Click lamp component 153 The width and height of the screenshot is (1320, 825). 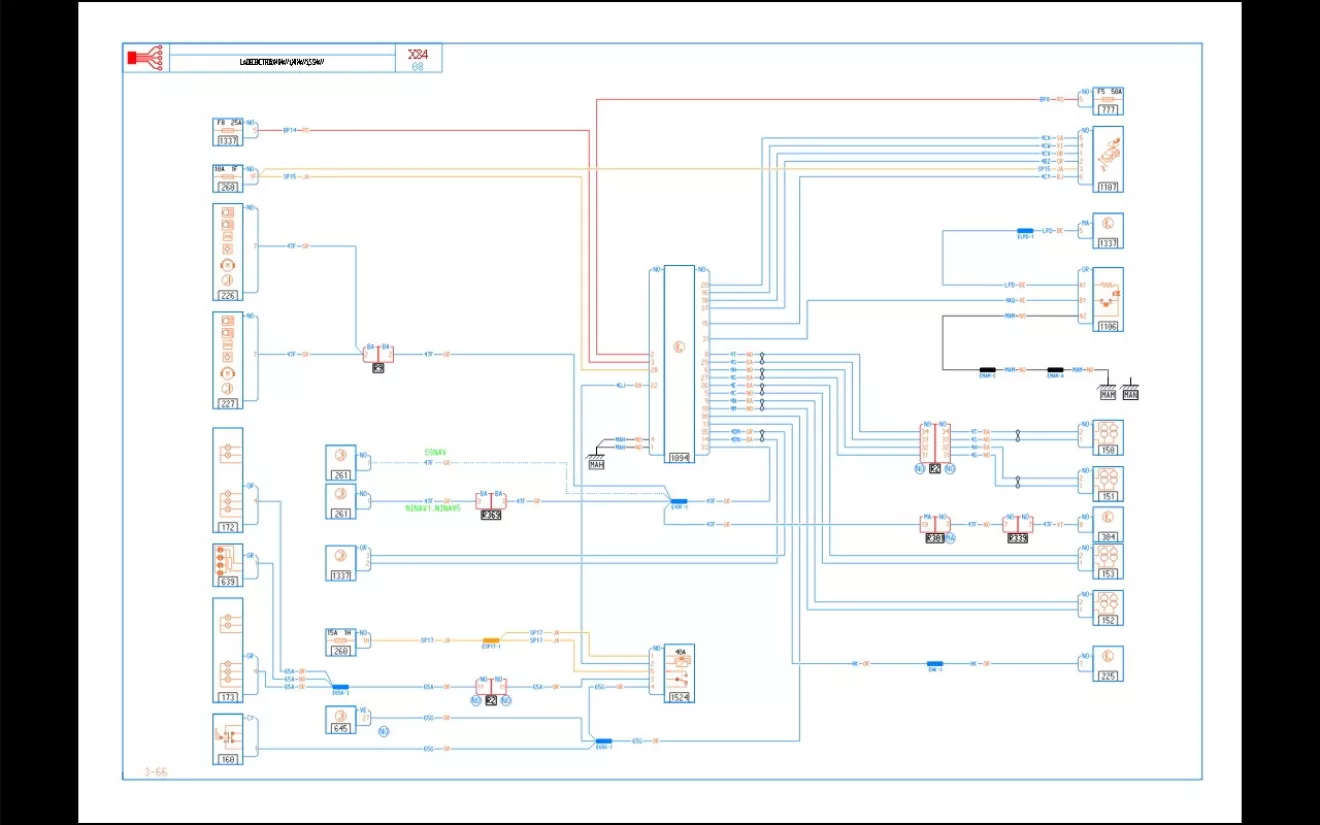click(1108, 561)
